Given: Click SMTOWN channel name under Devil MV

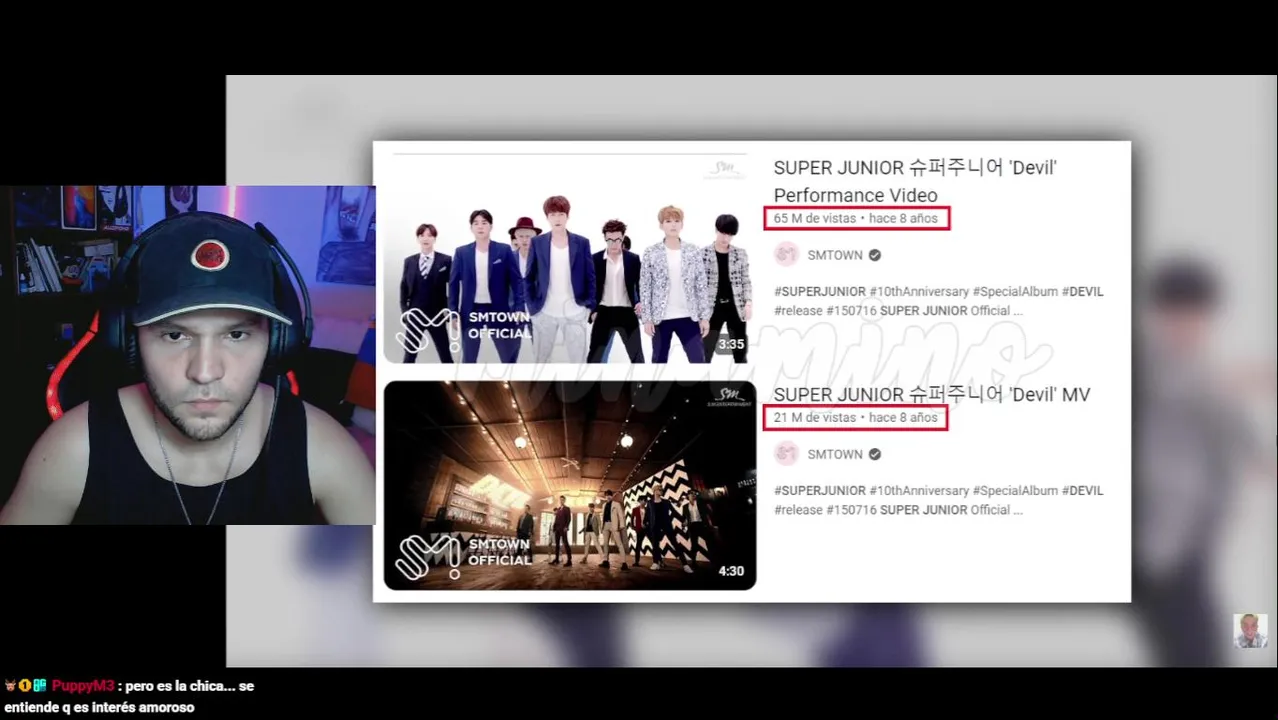Looking at the screenshot, I should click(835, 454).
